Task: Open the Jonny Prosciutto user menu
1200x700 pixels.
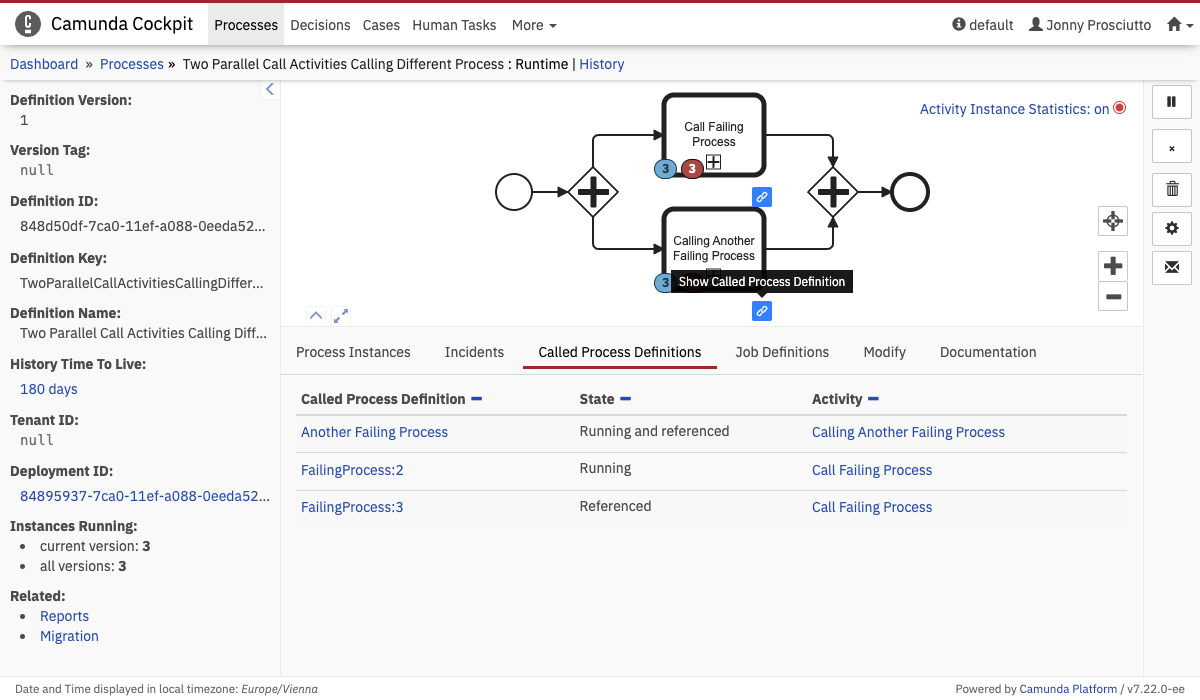Action: (1090, 25)
